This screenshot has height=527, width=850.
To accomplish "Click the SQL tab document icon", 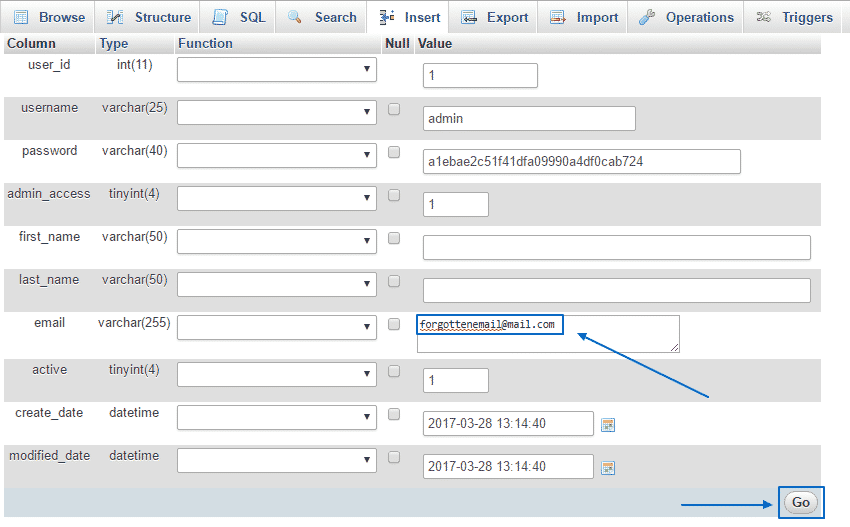I will tap(220, 17).
